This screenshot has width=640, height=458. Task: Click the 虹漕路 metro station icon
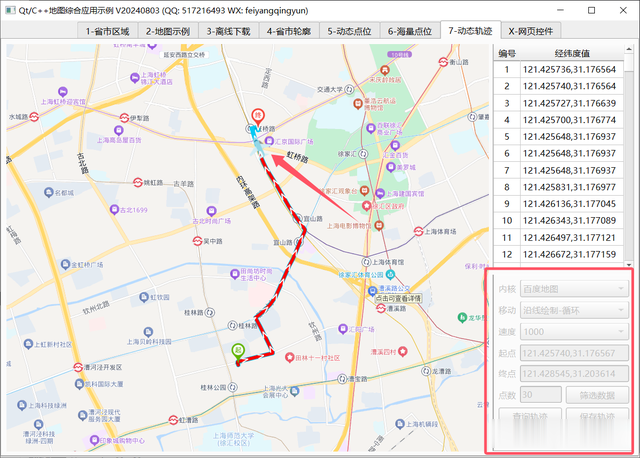tap(173, 420)
